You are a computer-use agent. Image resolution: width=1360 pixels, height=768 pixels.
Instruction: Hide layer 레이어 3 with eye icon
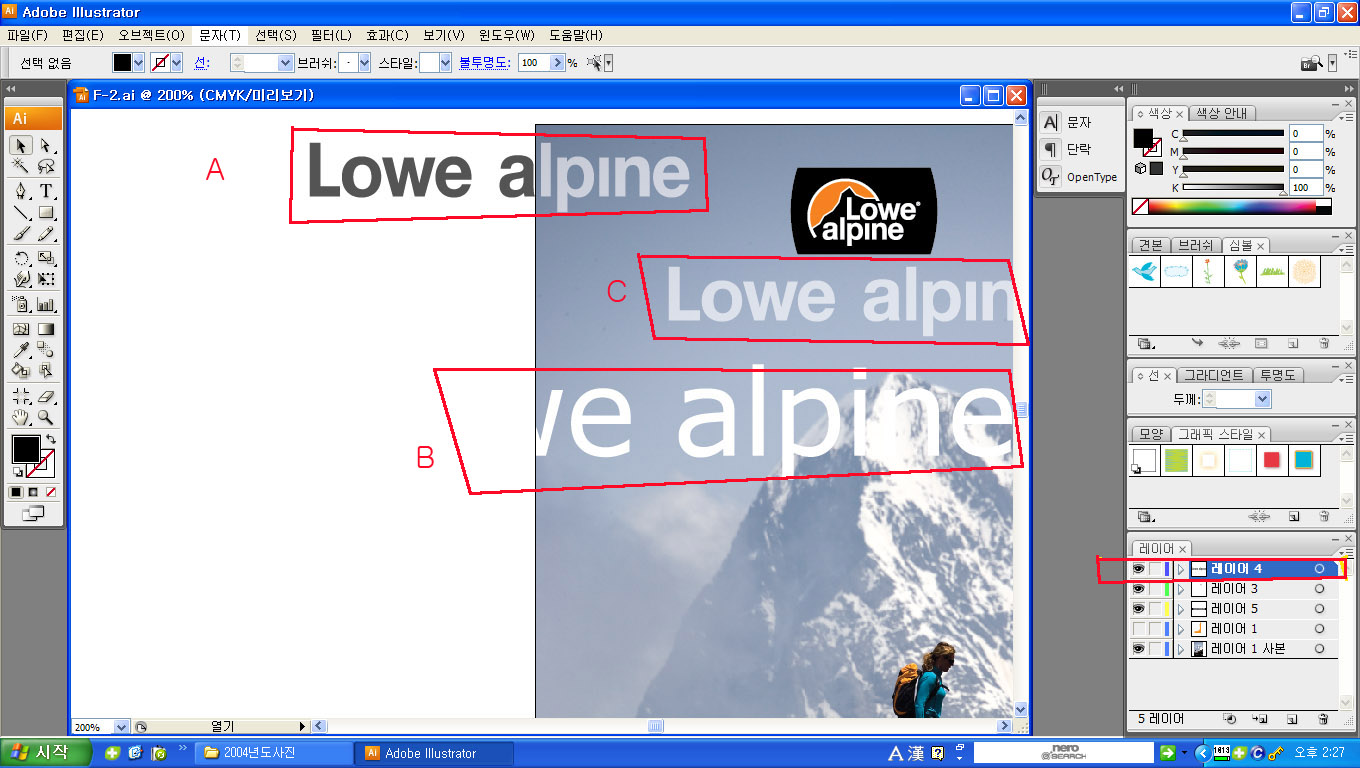(1138, 589)
